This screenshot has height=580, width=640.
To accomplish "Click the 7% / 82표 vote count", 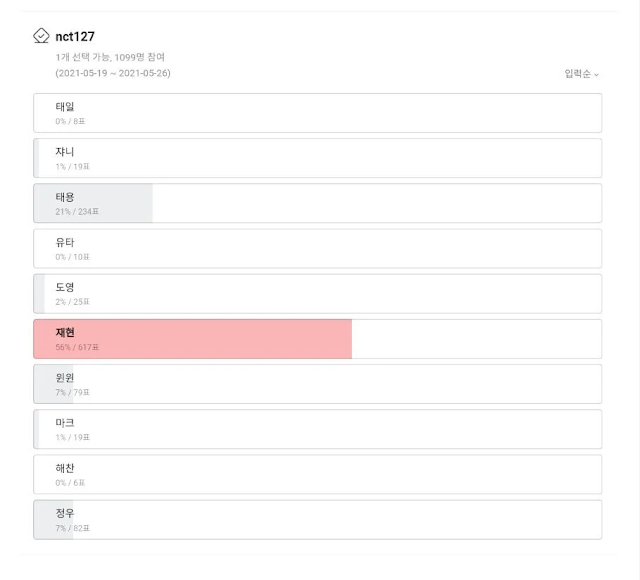I will 73,527.
